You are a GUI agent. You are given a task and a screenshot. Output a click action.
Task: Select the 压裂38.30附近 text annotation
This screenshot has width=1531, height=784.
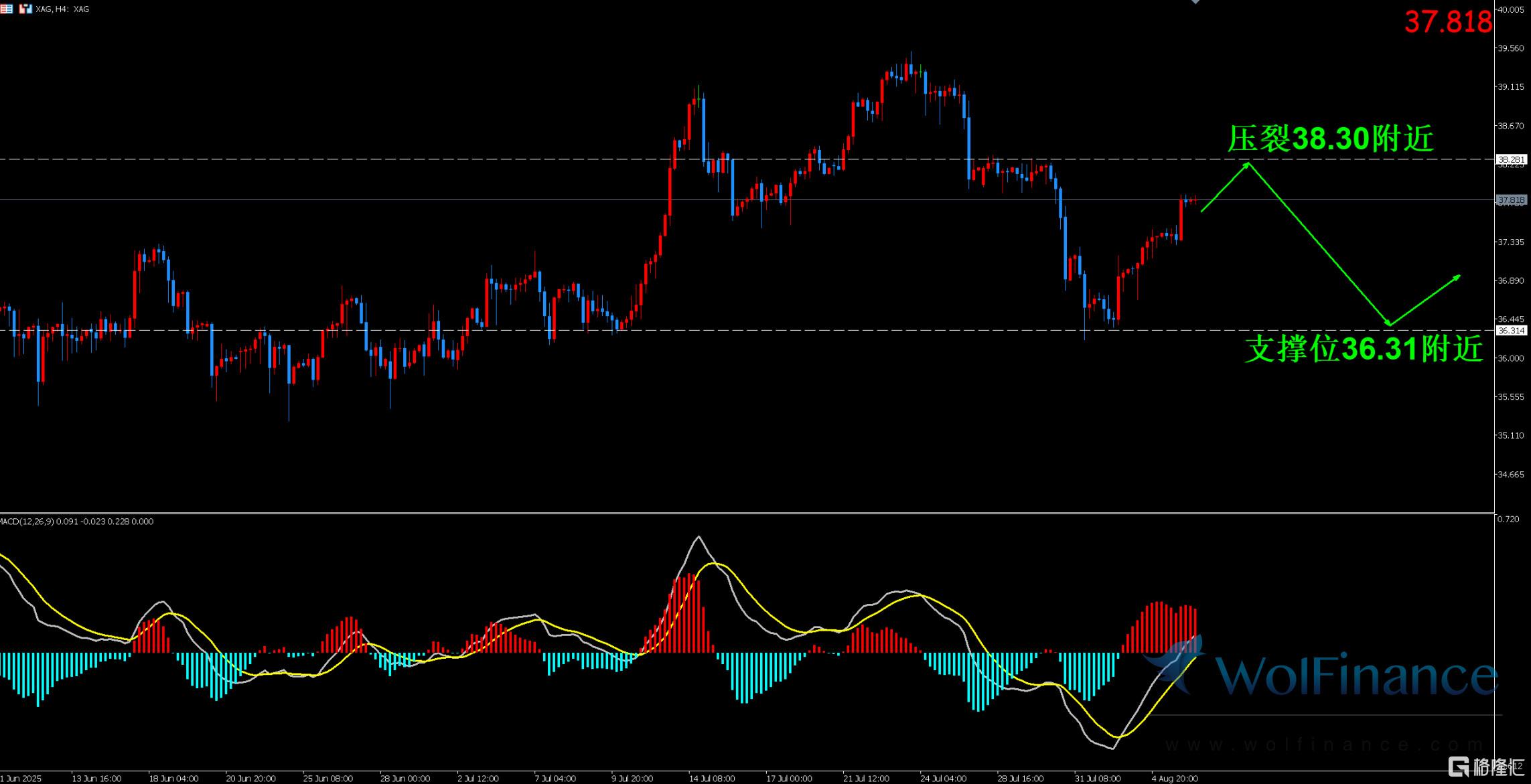click(1331, 139)
